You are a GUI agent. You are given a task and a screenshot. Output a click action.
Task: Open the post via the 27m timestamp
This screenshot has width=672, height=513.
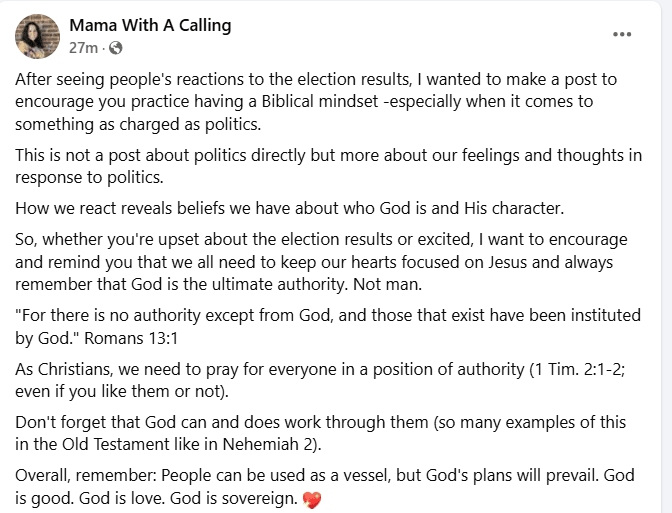tap(84, 48)
